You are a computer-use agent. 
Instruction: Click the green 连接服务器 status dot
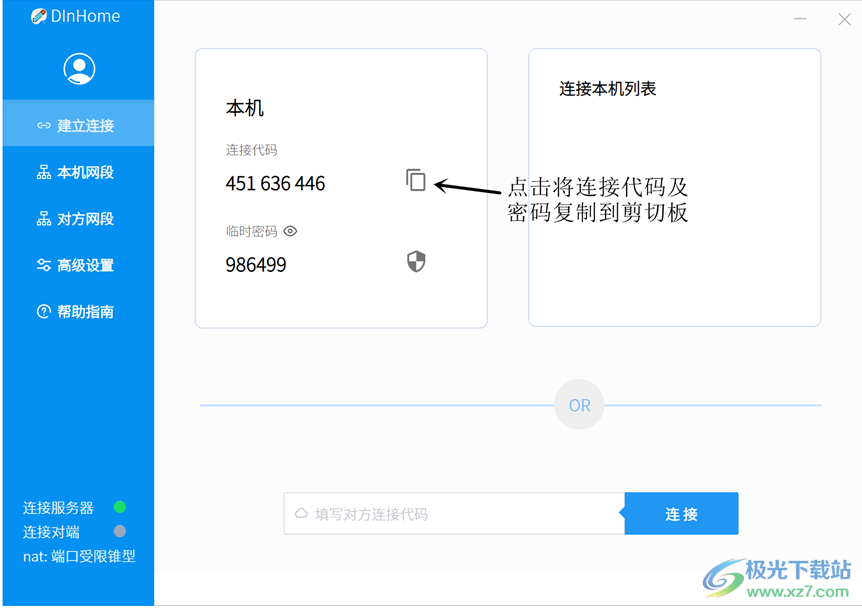tap(120, 508)
